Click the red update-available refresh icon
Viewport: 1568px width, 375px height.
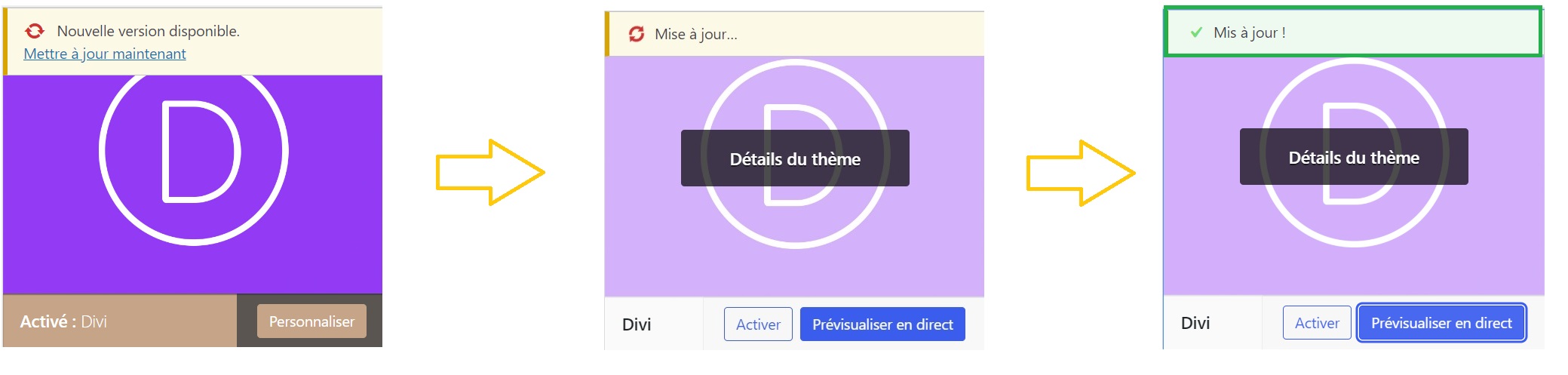click(35, 31)
